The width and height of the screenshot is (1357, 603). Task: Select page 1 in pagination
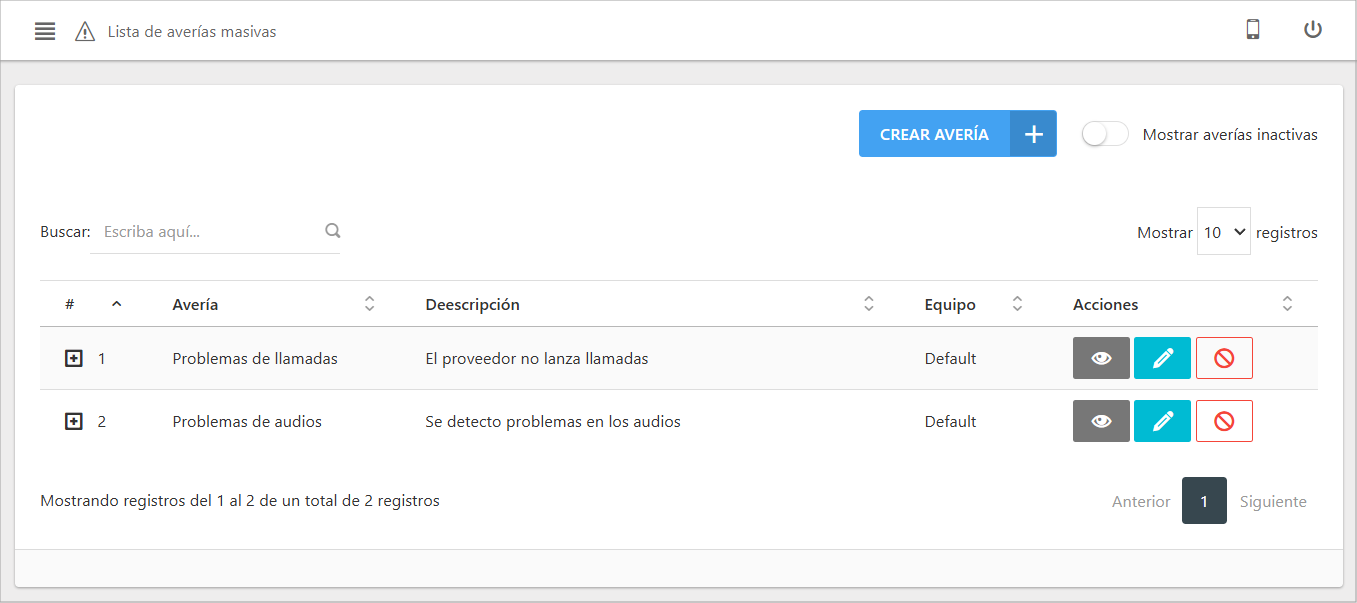point(1204,500)
